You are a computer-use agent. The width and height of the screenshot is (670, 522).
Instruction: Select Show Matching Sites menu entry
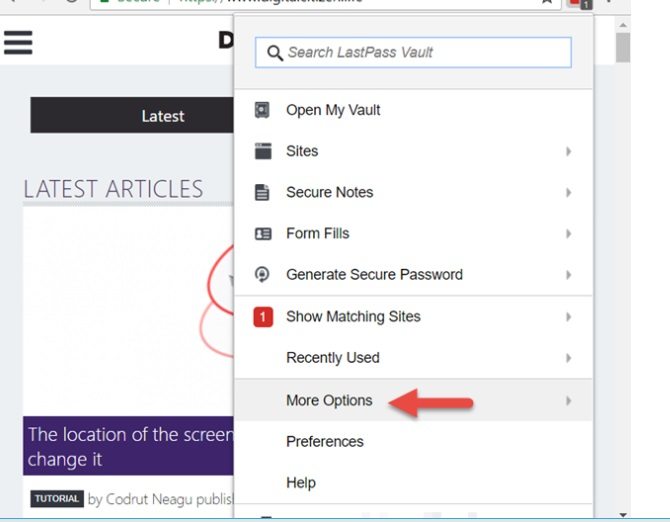click(413, 317)
